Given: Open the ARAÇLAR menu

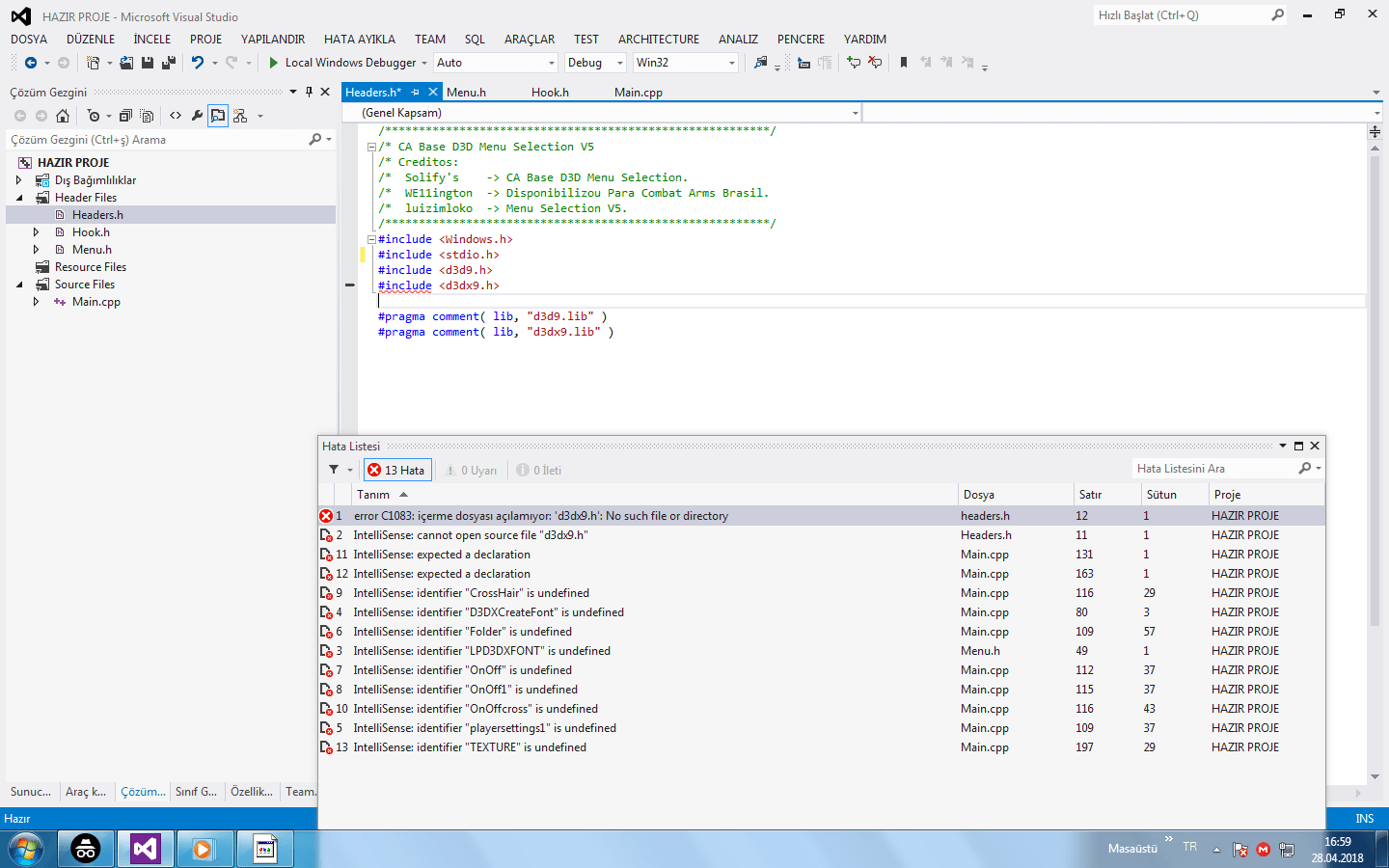Looking at the screenshot, I should coord(530,40).
